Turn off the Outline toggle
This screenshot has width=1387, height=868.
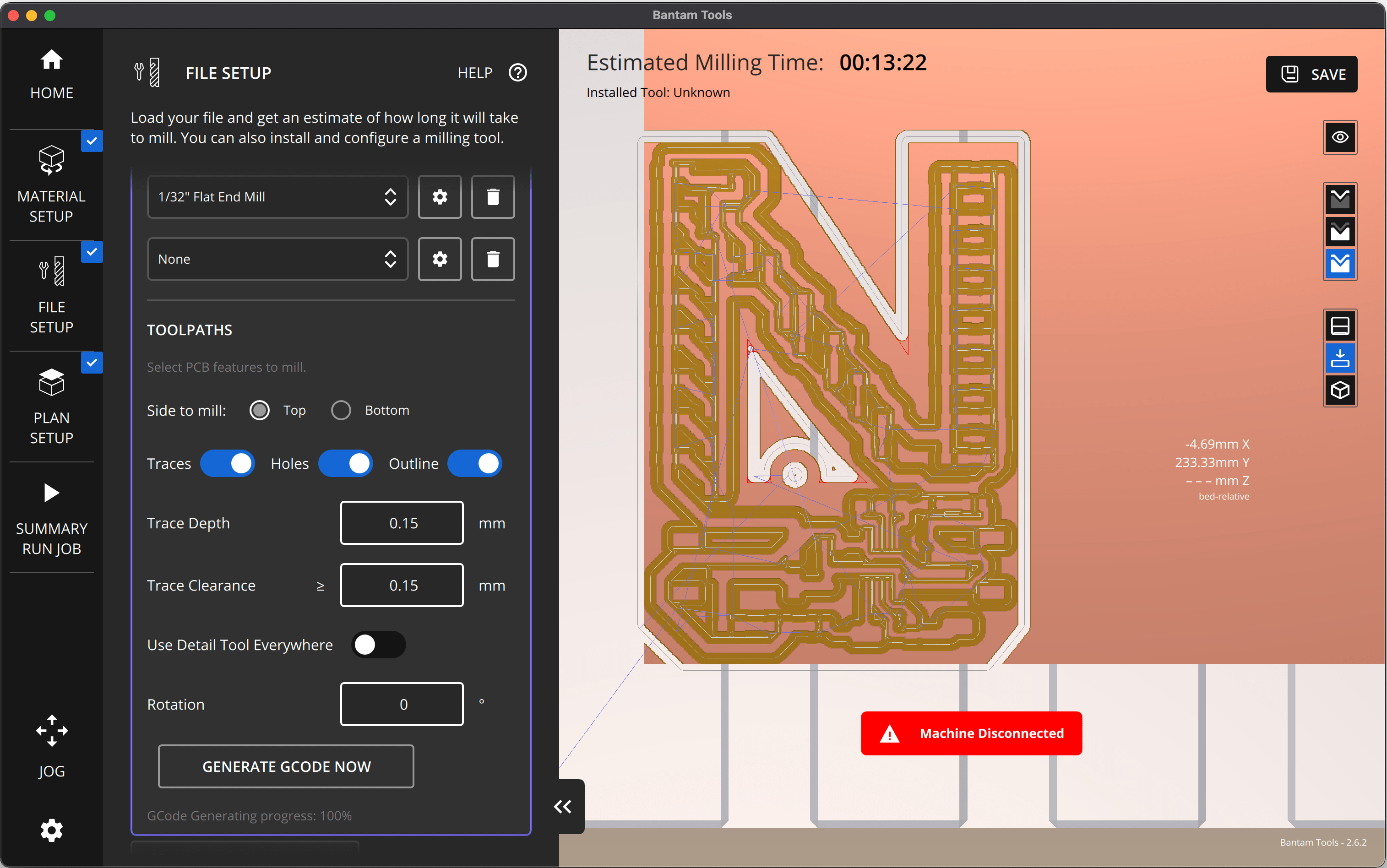(475, 463)
